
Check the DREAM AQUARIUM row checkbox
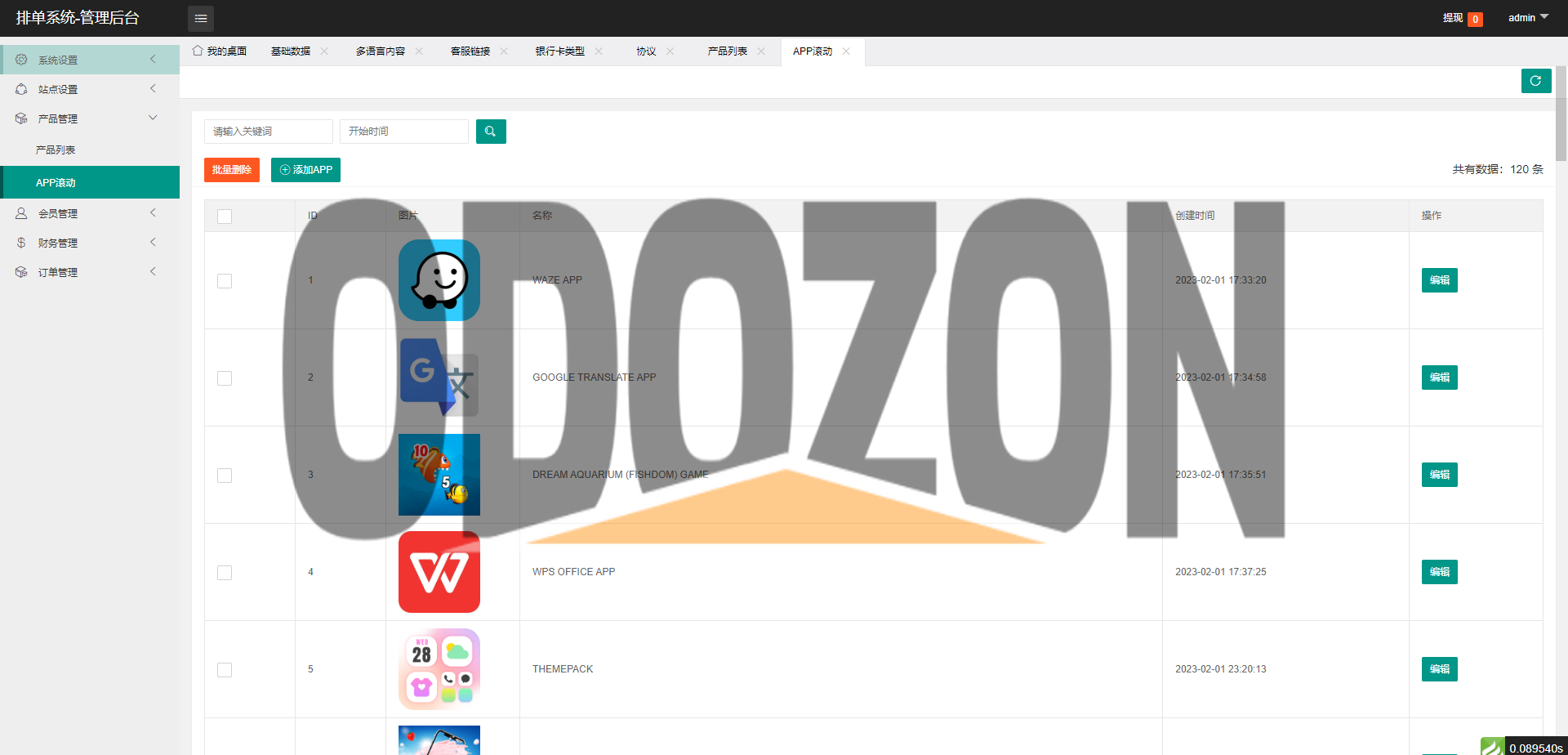click(x=225, y=476)
